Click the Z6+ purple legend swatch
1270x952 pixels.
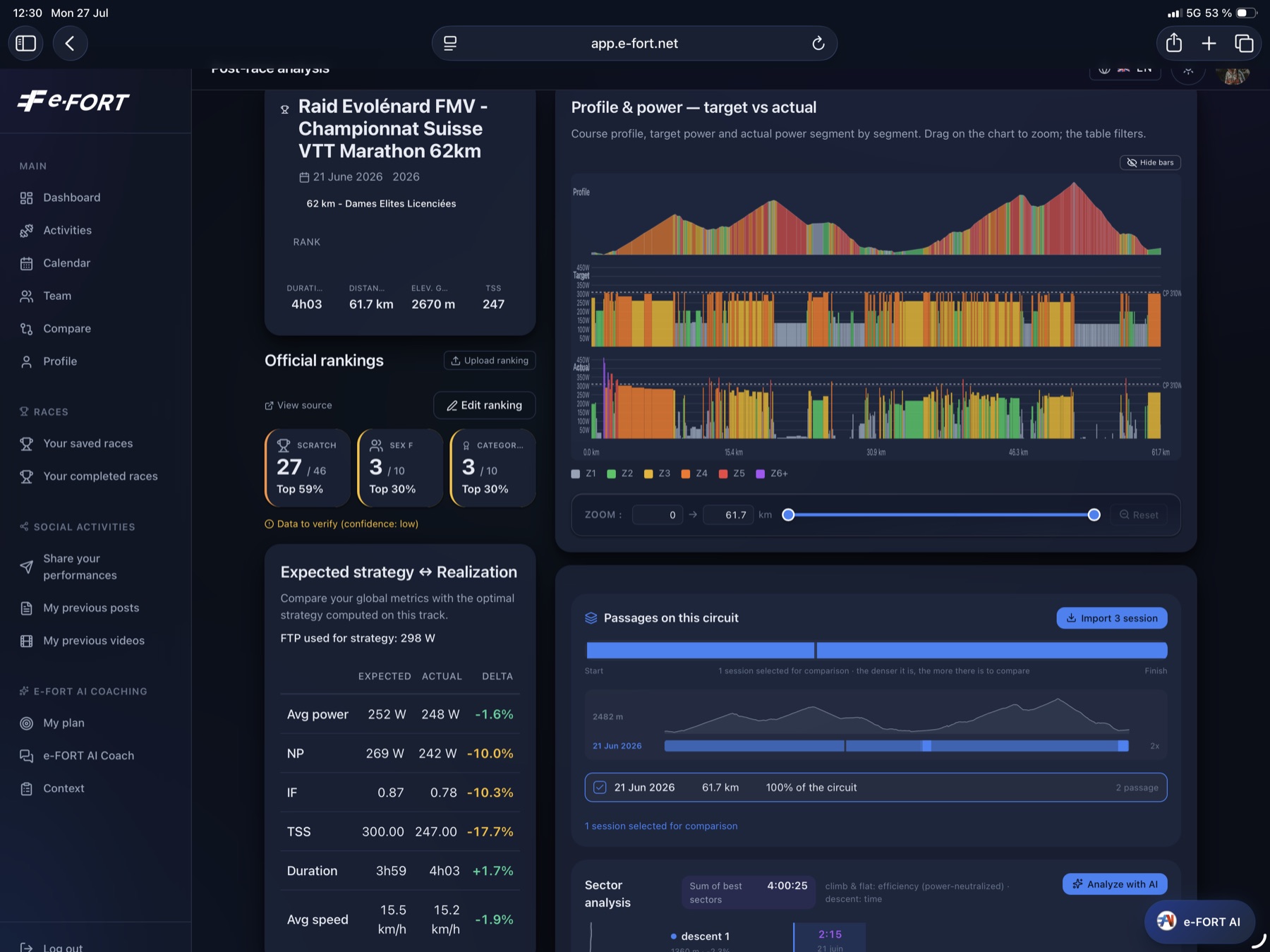pos(761,474)
